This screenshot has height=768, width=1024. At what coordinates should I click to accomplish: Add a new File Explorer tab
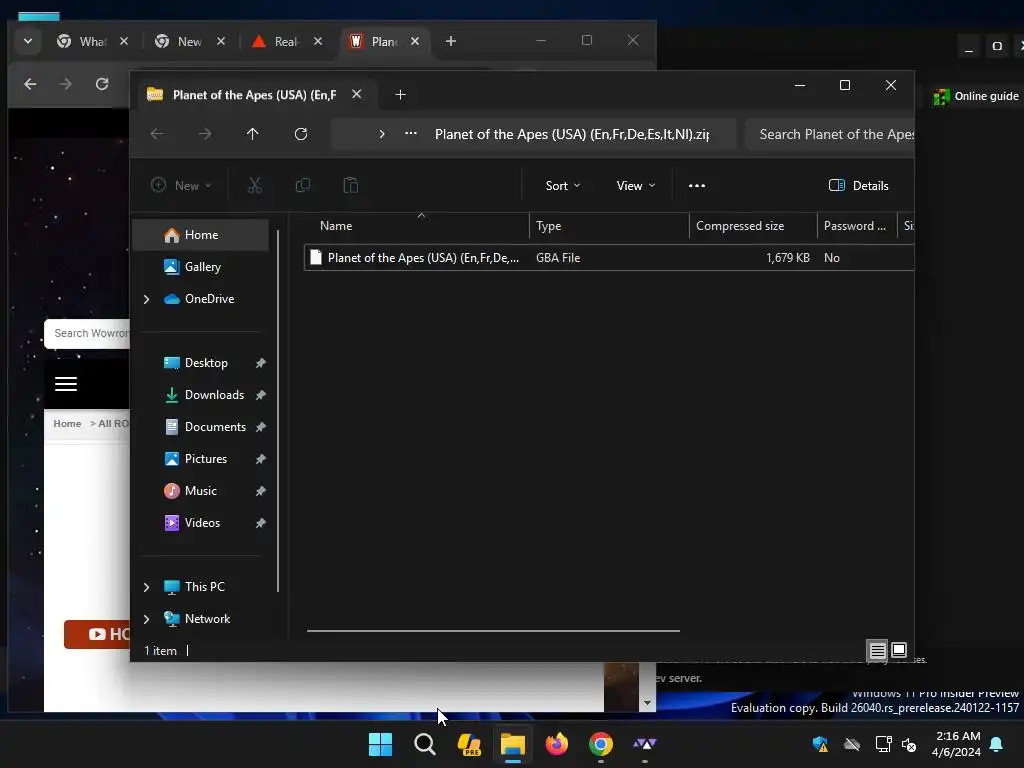click(400, 95)
